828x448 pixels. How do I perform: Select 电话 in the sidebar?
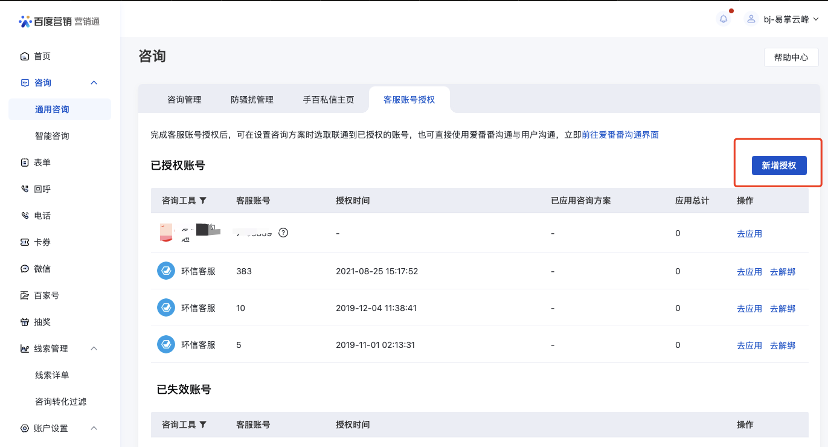tap(41, 215)
